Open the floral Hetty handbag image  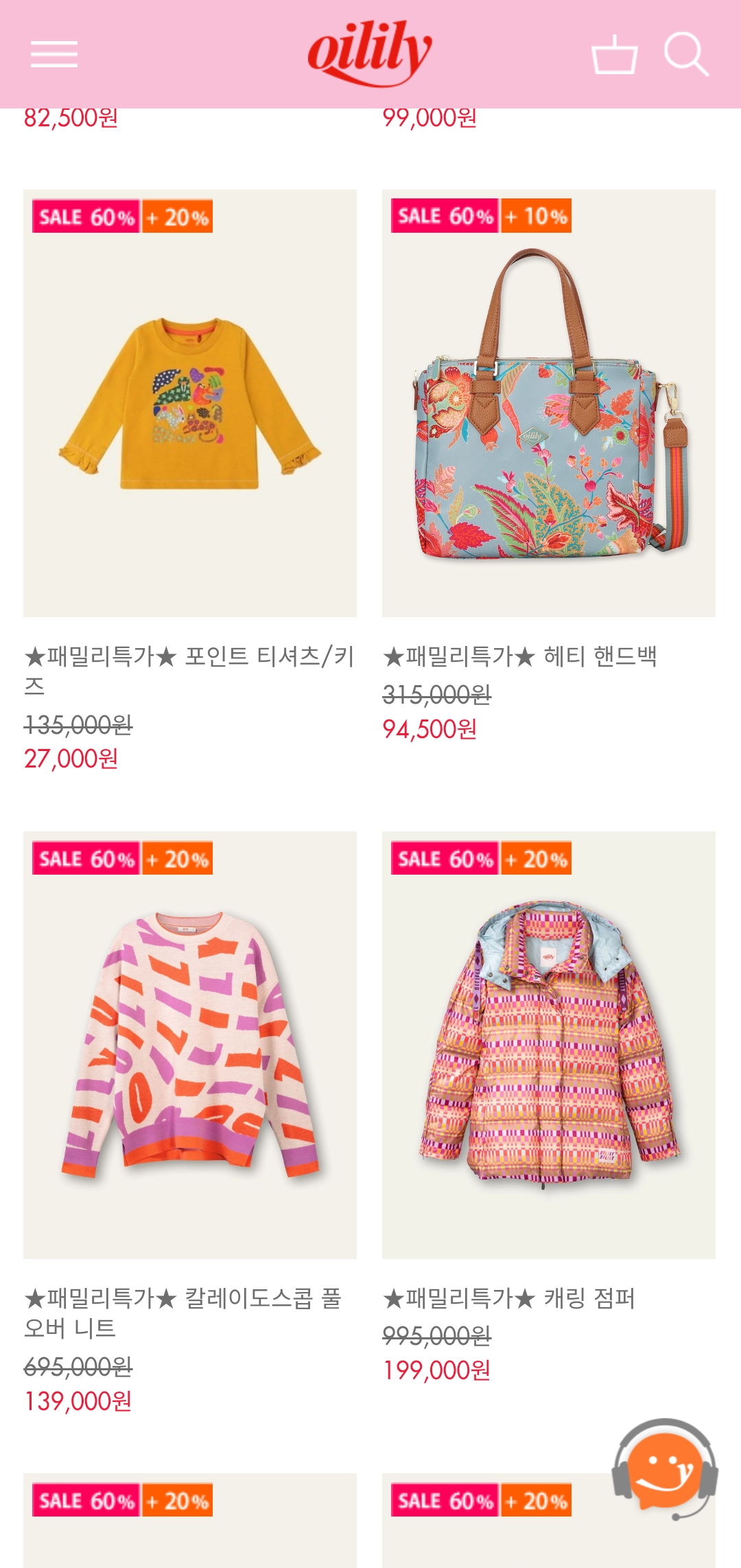click(549, 403)
